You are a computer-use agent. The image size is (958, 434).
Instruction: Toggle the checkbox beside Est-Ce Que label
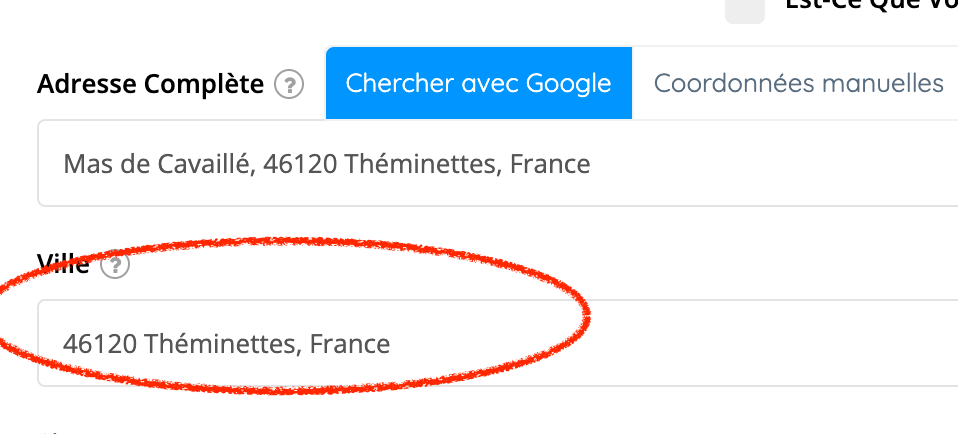click(x=745, y=9)
